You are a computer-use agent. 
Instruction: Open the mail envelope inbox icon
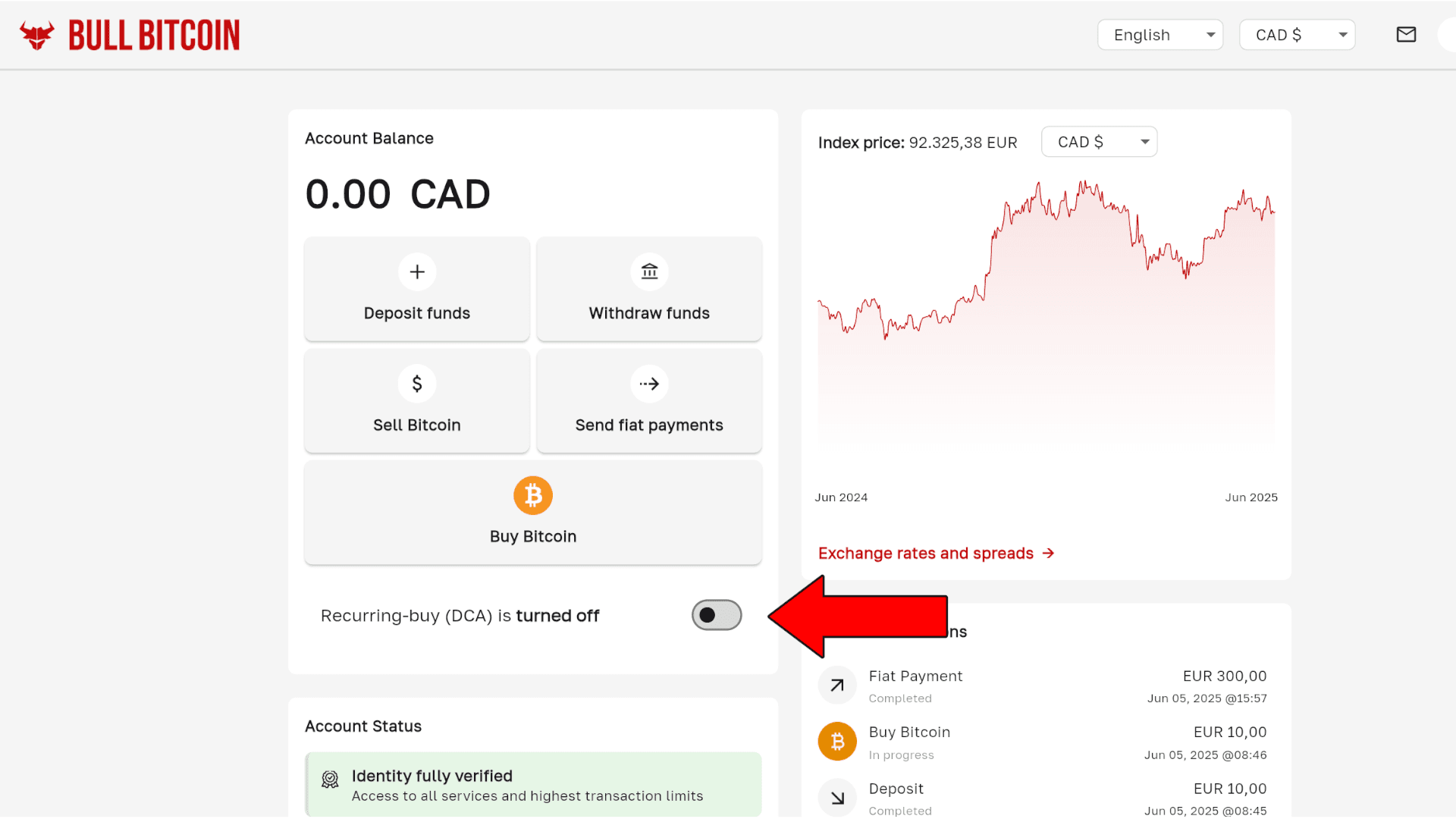1406,35
